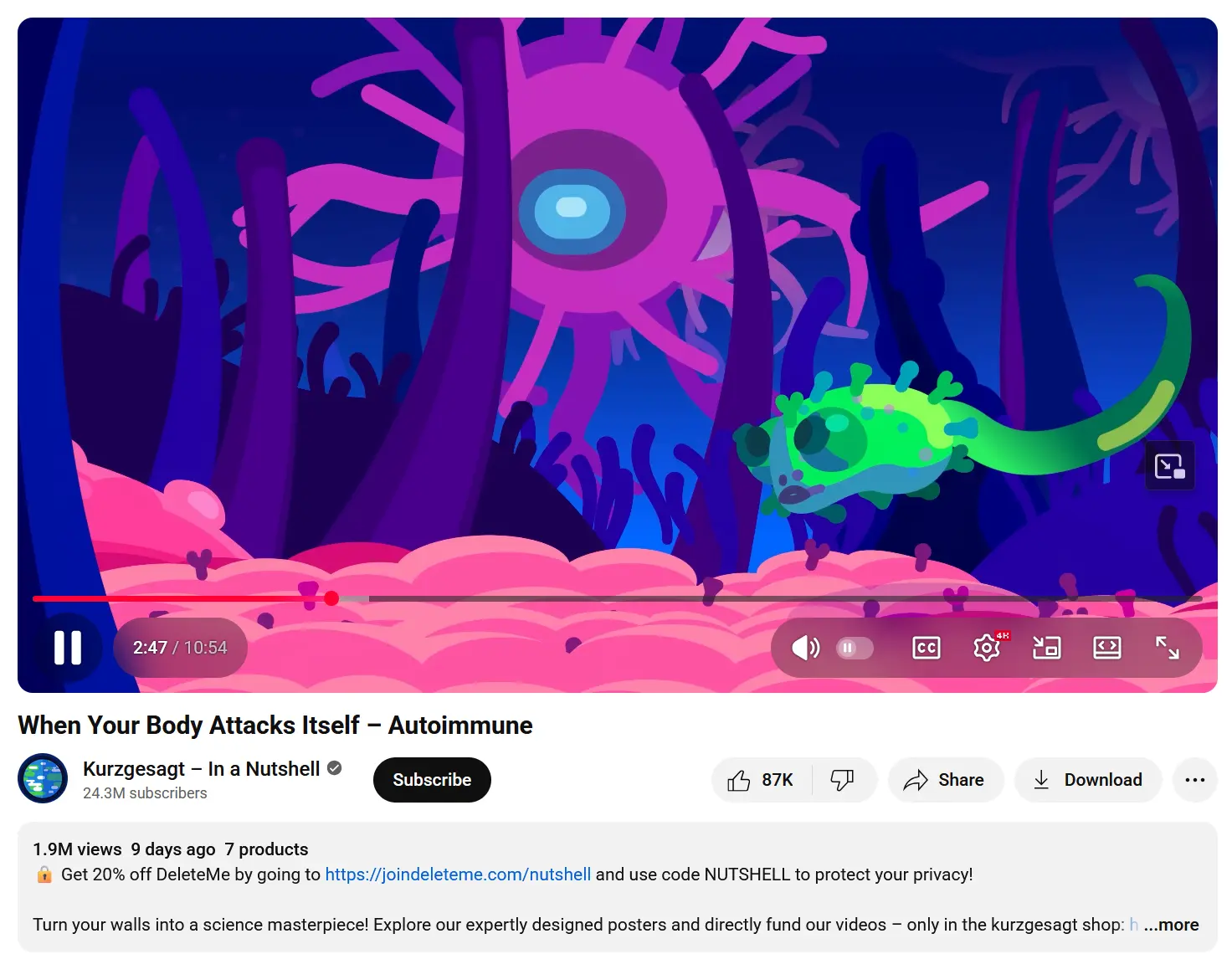
Task: Click the 1.9M views text
Action: coord(77,849)
